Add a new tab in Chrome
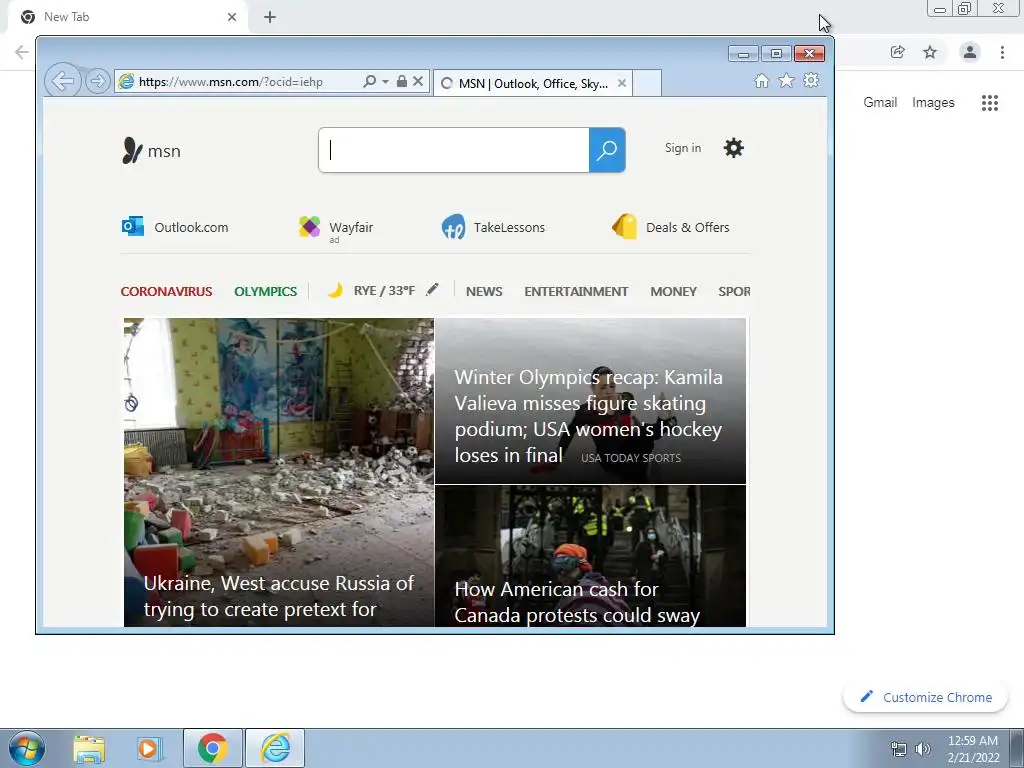The width and height of the screenshot is (1024, 768). coord(270,17)
